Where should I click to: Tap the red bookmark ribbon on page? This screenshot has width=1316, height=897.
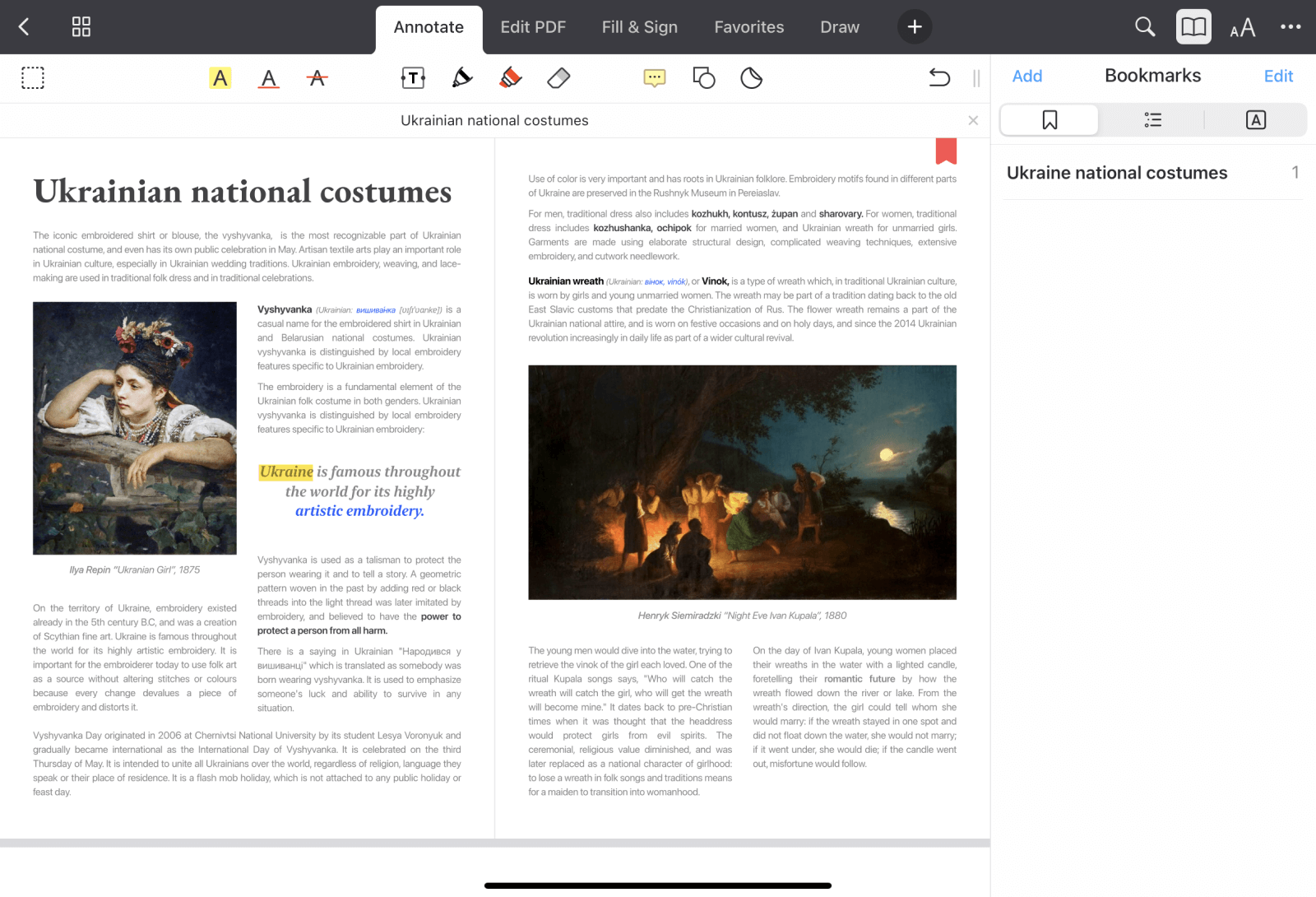pos(946,151)
